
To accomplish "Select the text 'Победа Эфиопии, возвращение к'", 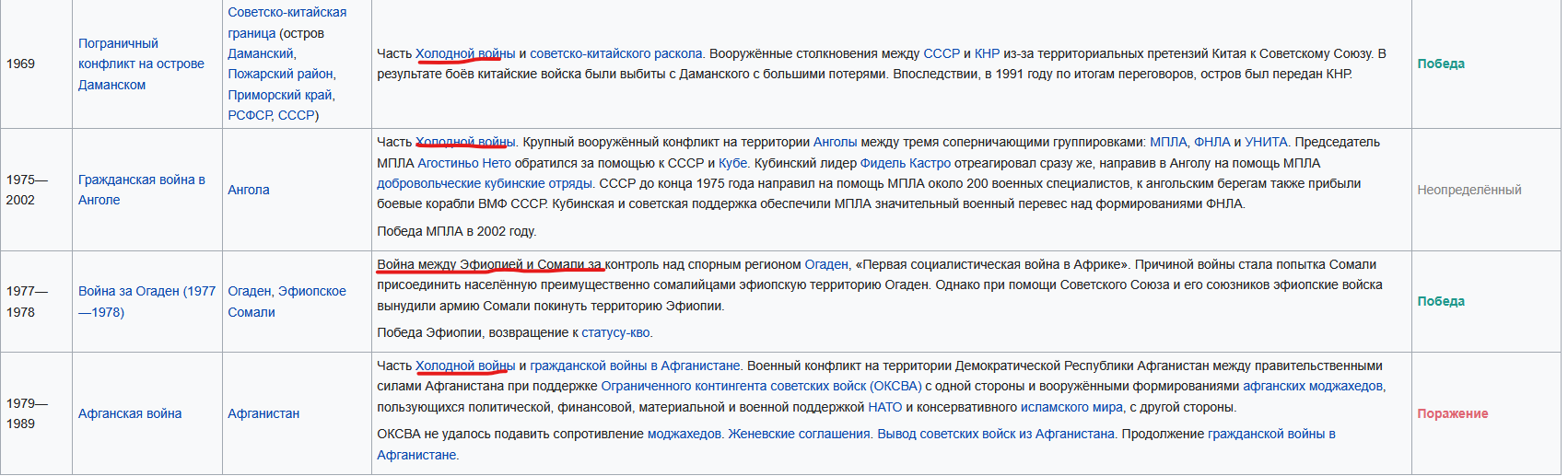I will point(477,332).
